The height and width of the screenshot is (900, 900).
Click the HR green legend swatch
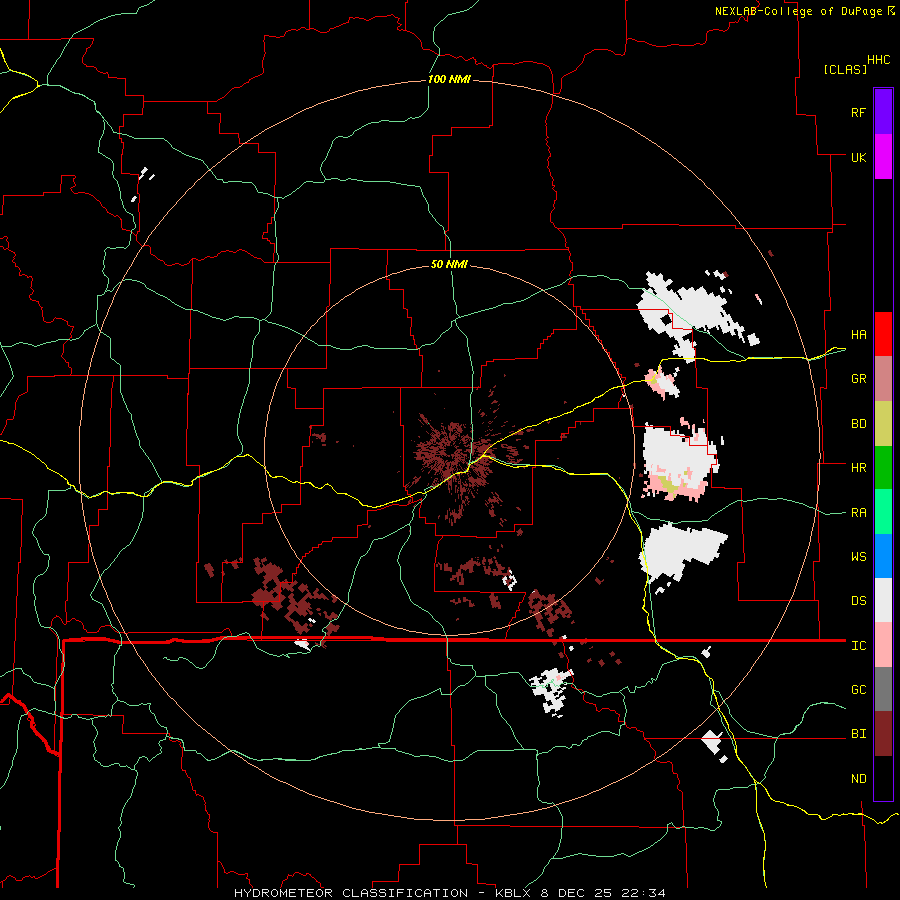click(883, 468)
